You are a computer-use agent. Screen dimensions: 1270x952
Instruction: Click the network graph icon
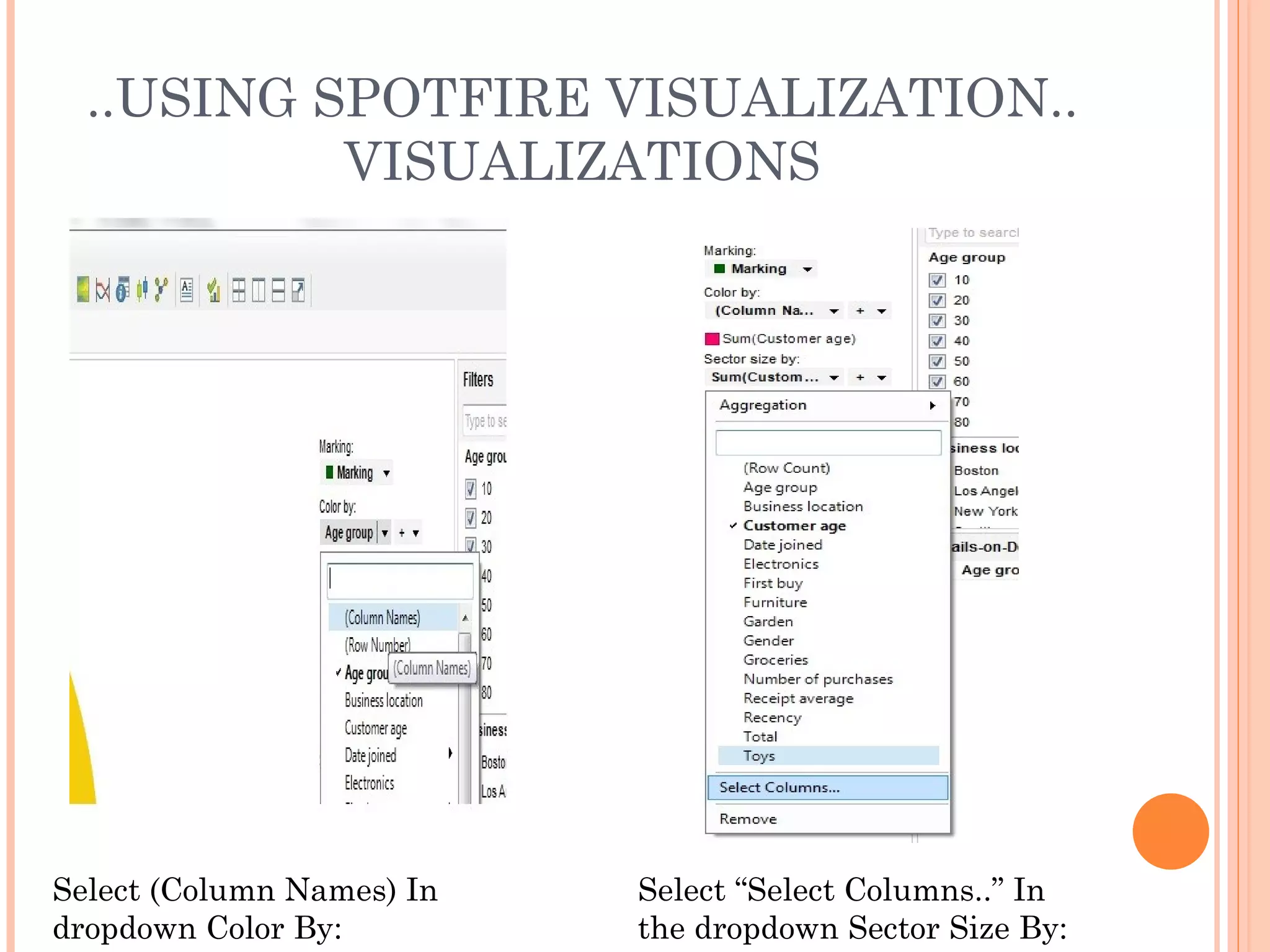pyautogui.click(x=161, y=289)
